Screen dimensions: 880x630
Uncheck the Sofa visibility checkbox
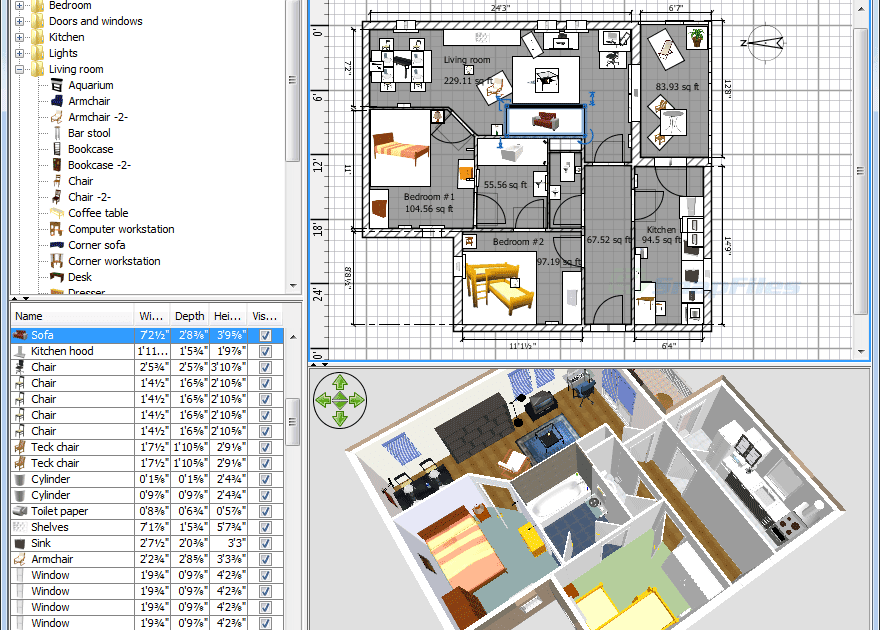pyautogui.click(x=265, y=335)
